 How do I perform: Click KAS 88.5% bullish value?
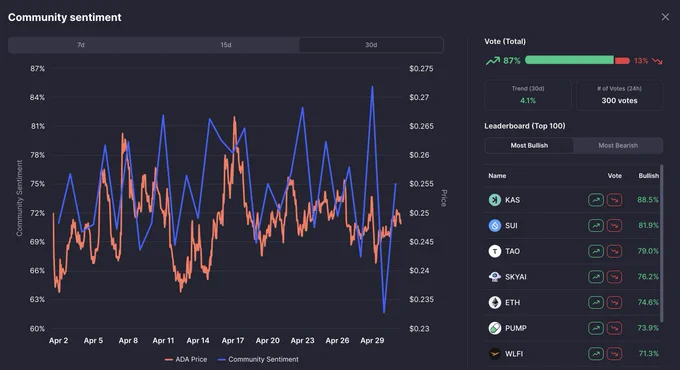coord(648,200)
